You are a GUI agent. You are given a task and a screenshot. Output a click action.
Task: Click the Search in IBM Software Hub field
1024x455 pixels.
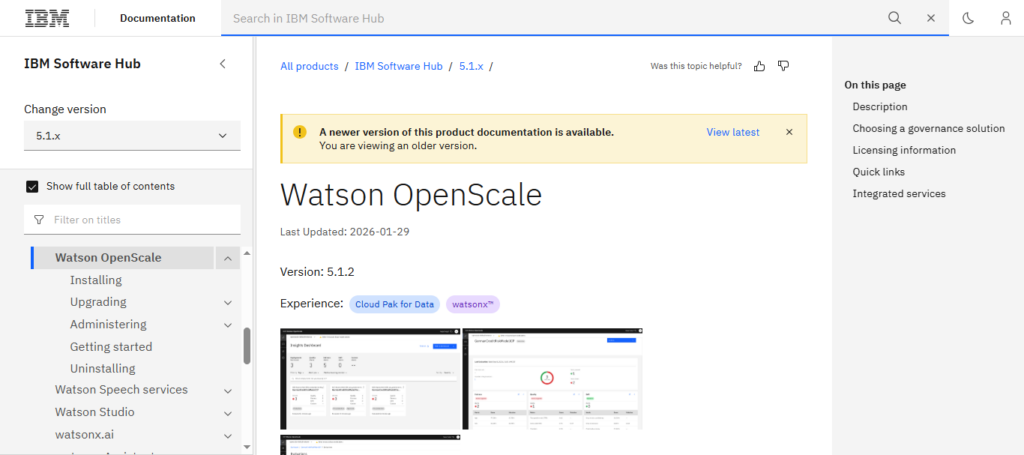(552, 18)
